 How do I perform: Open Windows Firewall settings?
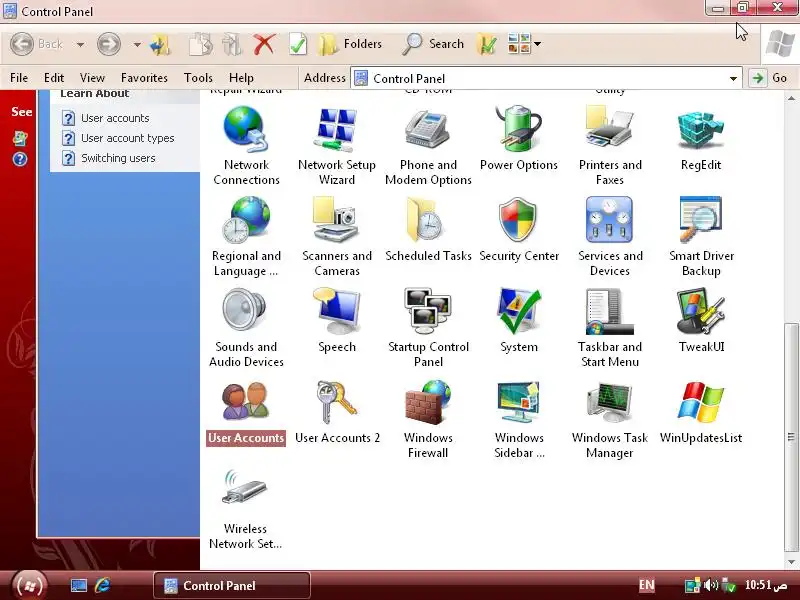coord(428,418)
